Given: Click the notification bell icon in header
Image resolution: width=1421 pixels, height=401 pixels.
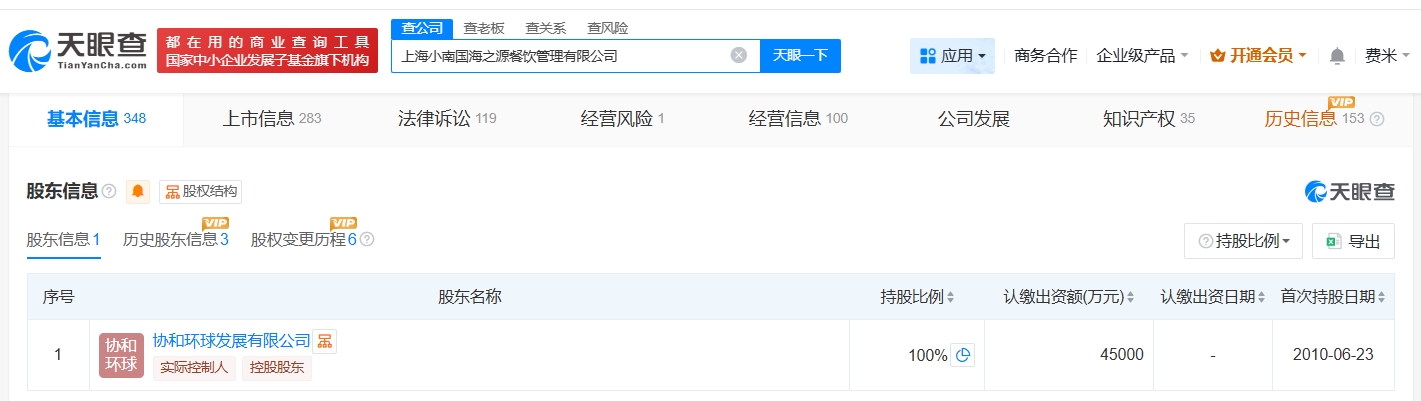Looking at the screenshot, I should [x=1337, y=56].
